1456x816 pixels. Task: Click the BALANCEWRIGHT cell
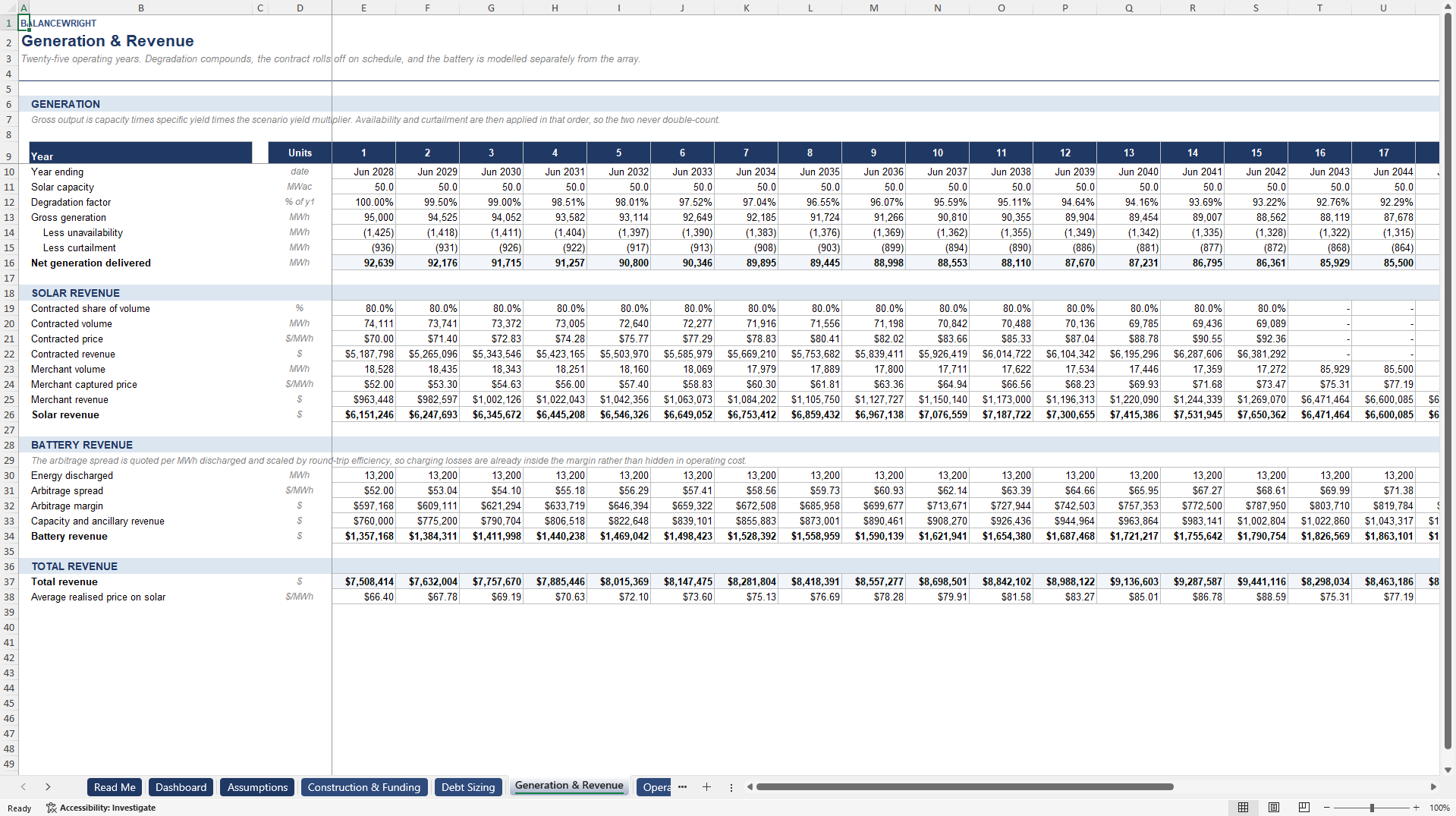(58, 24)
